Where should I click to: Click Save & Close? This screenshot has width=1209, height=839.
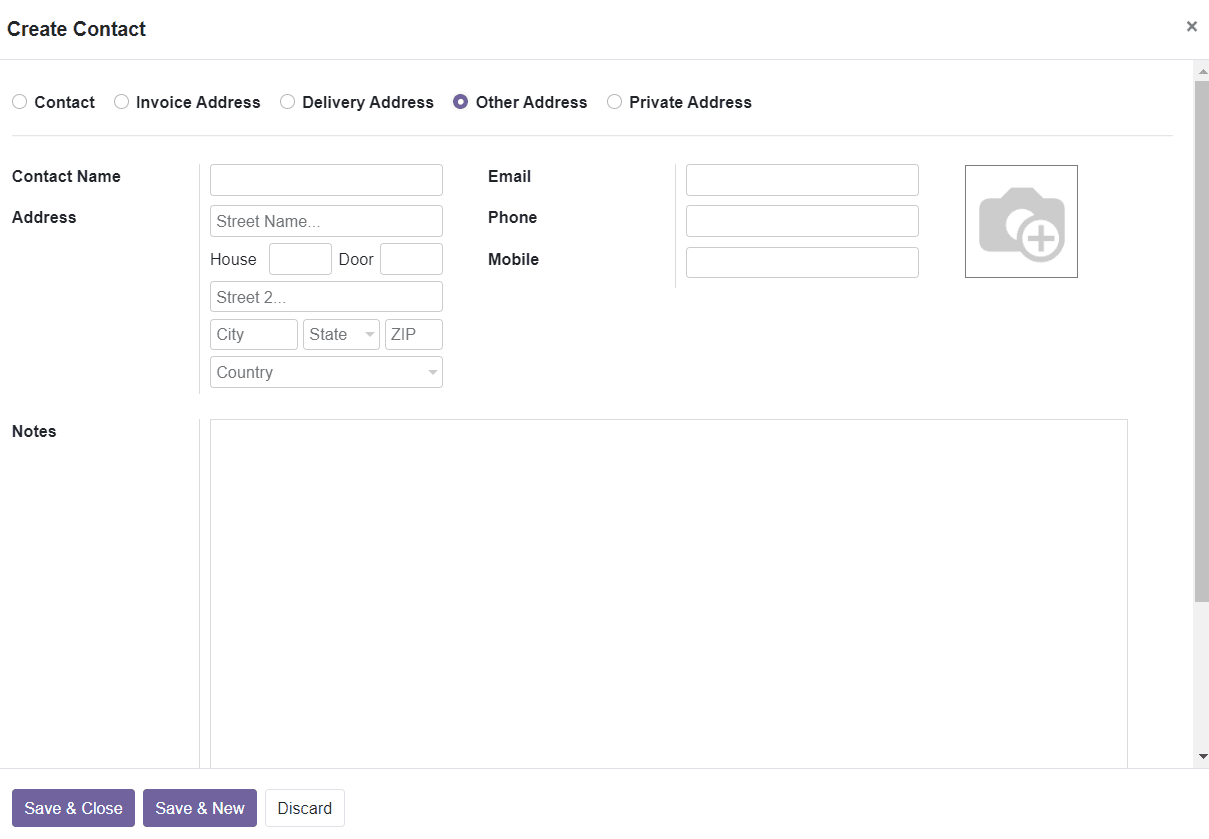click(72, 807)
